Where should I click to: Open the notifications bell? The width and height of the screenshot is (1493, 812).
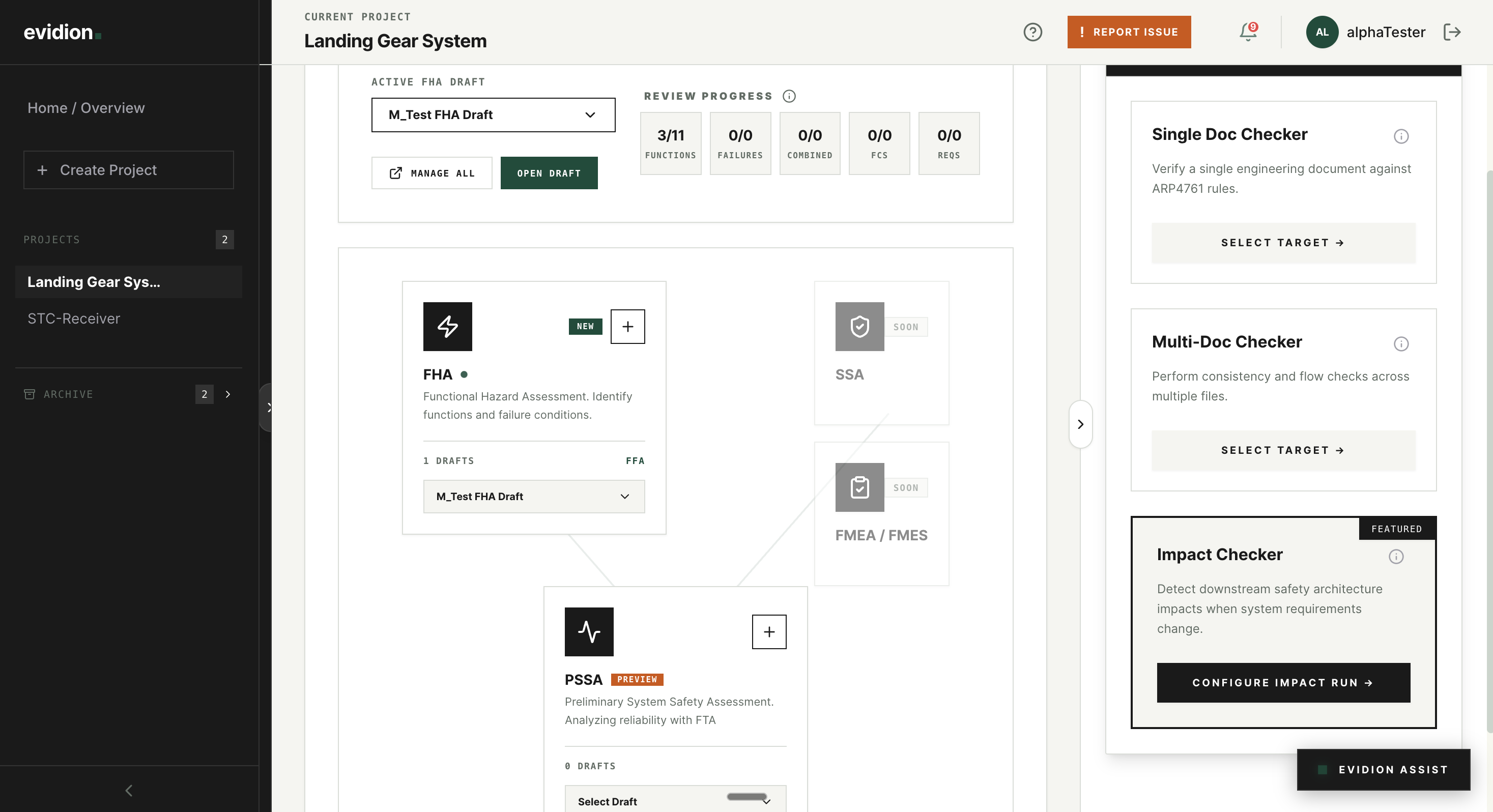tap(1248, 32)
